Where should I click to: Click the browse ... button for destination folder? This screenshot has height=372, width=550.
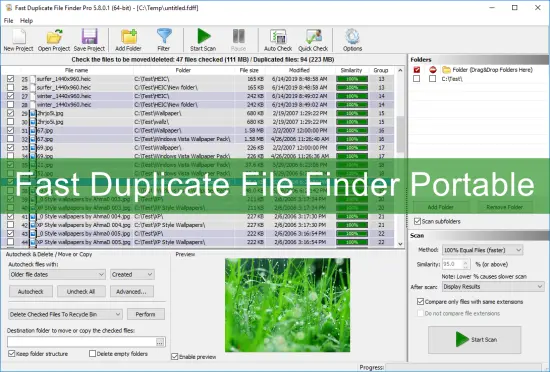[x=160, y=342]
